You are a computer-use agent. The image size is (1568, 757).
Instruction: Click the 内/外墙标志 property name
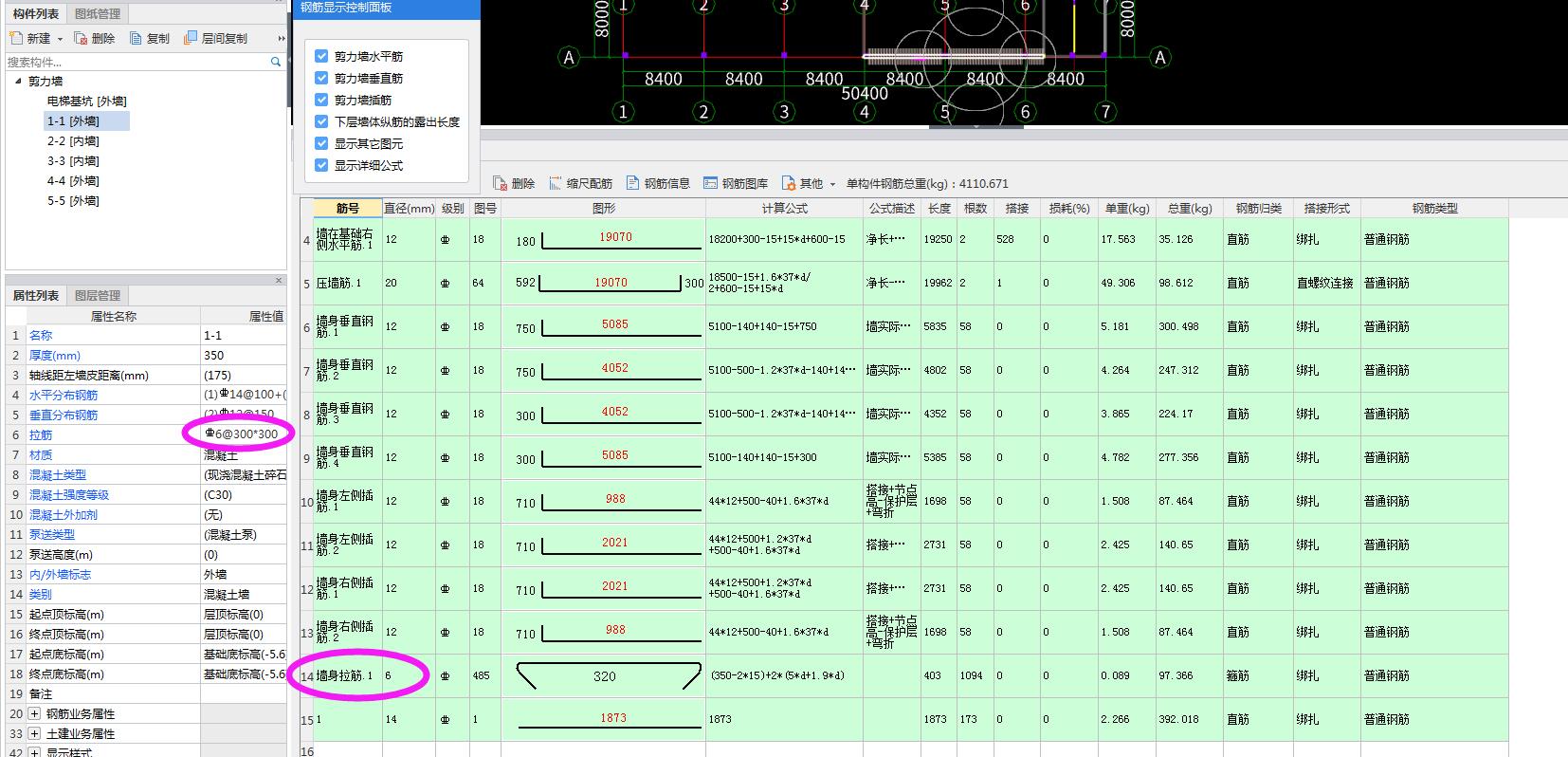tap(61, 575)
